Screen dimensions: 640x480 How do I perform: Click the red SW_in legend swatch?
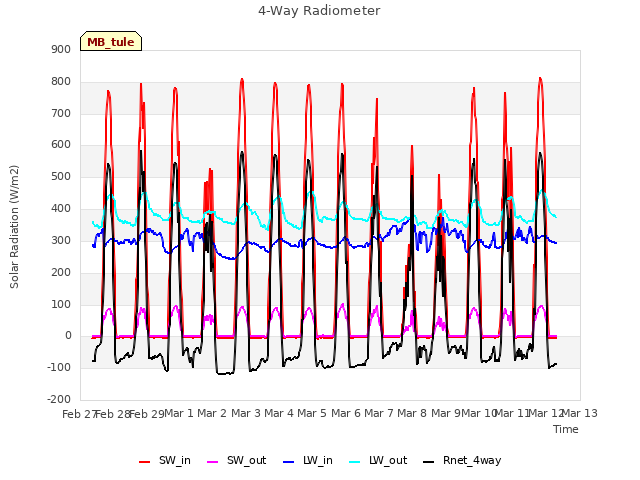tap(144, 462)
